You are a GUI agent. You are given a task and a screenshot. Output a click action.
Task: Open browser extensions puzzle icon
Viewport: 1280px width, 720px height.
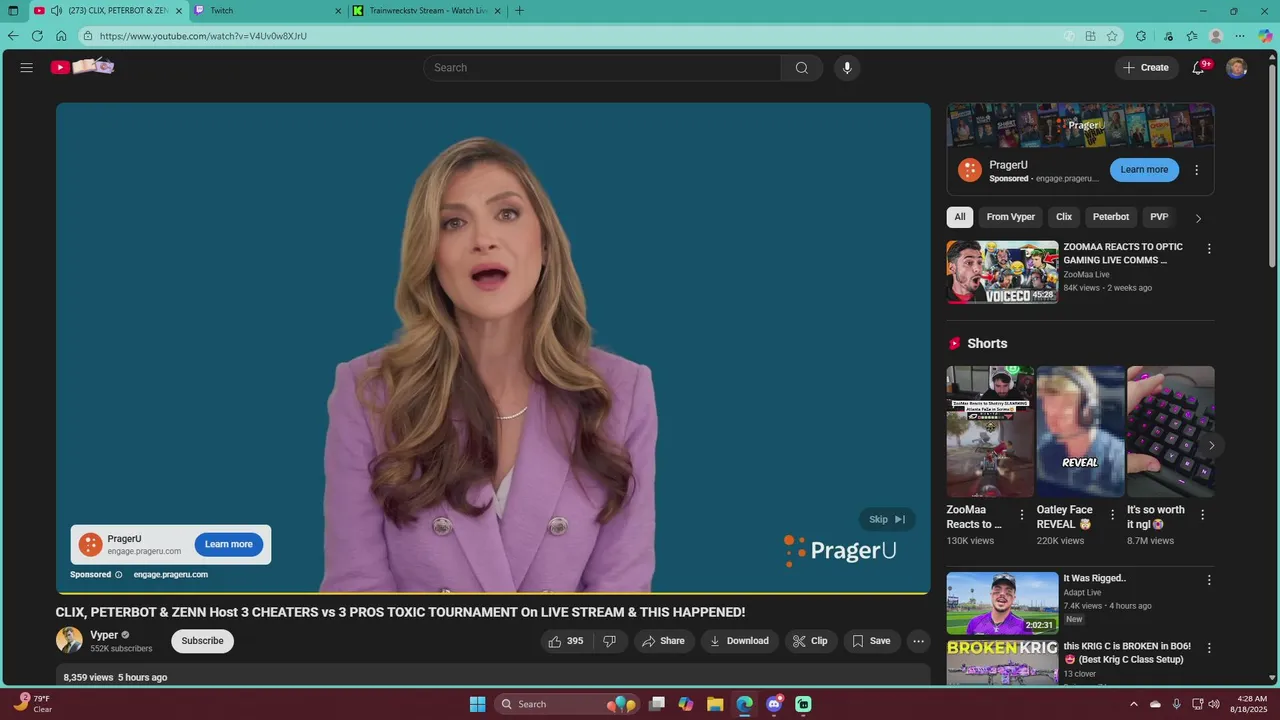(1141, 36)
